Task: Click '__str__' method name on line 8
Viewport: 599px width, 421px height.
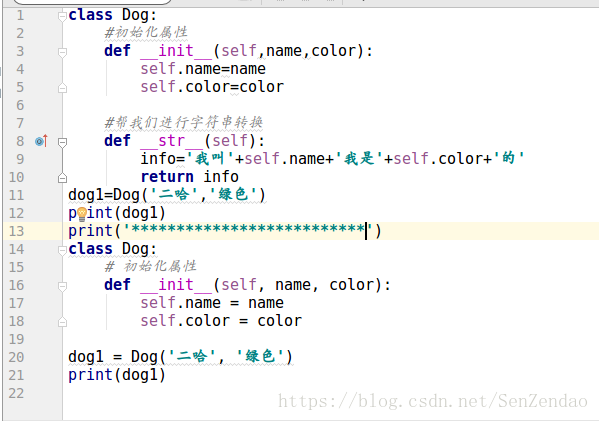Action: click(172, 141)
